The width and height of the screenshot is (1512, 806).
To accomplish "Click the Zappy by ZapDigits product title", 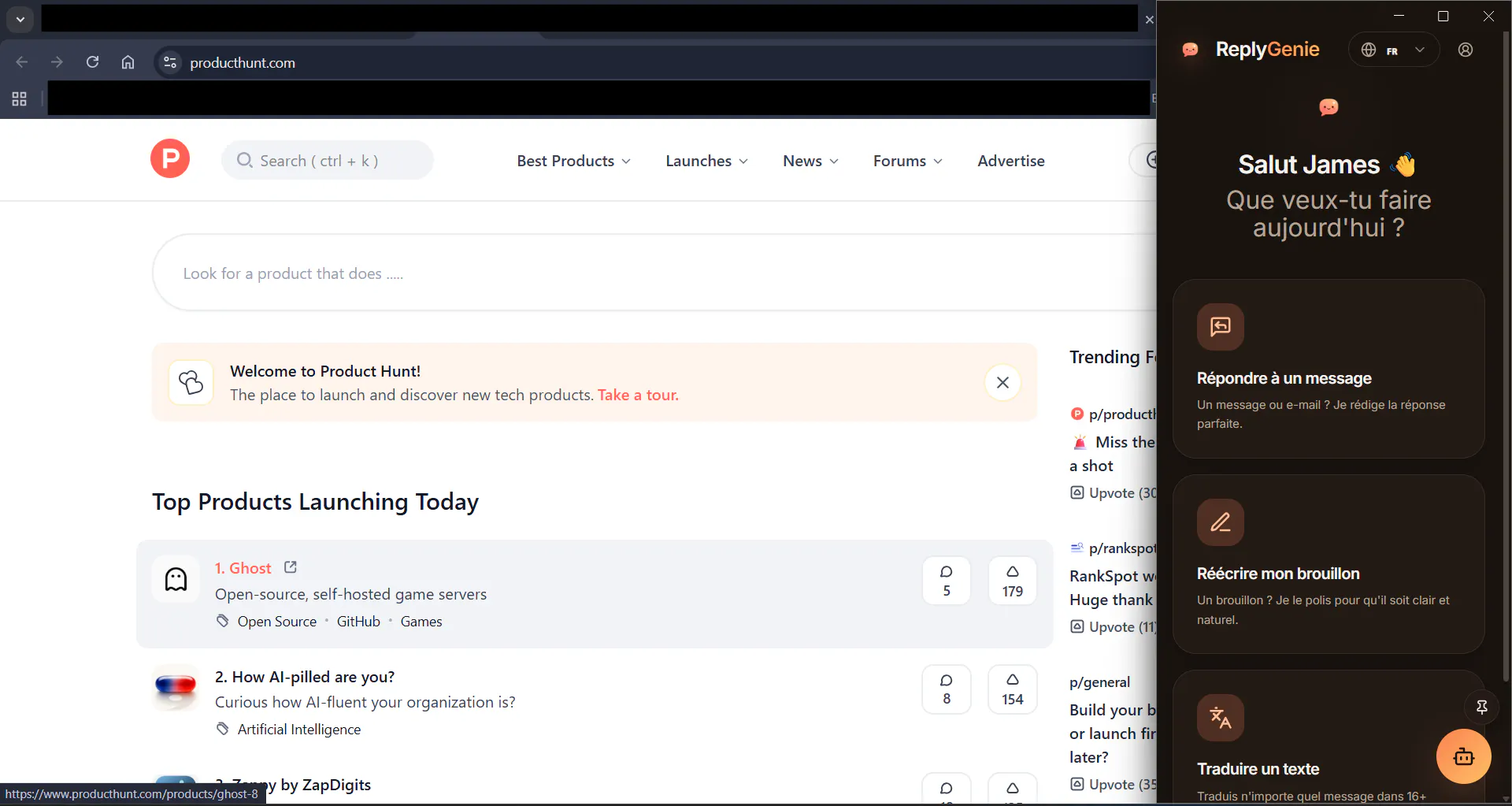I will [293, 785].
